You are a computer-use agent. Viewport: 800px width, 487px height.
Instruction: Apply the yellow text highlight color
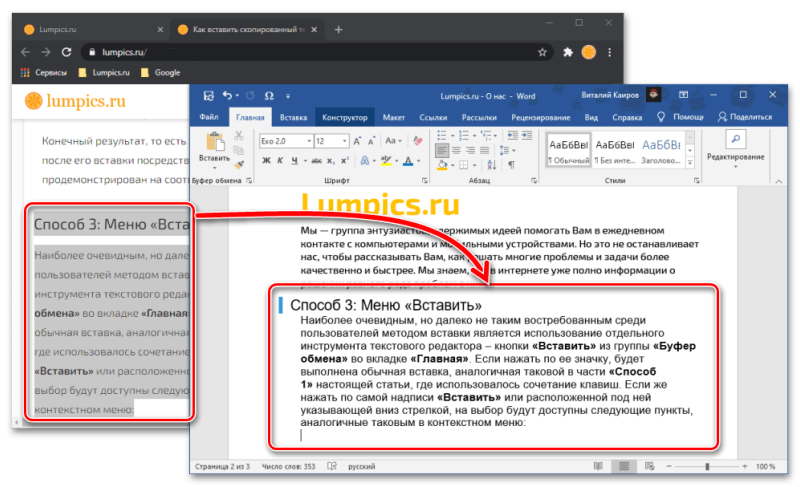click(x=386, y=161)
